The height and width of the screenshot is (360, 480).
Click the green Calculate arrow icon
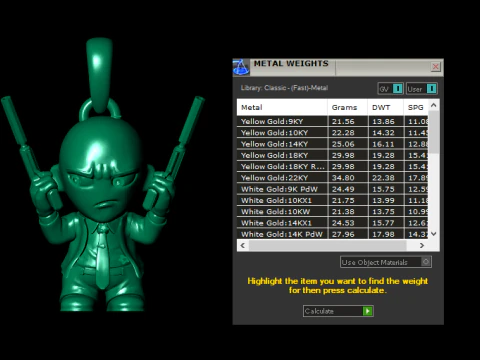pos(368,311)
